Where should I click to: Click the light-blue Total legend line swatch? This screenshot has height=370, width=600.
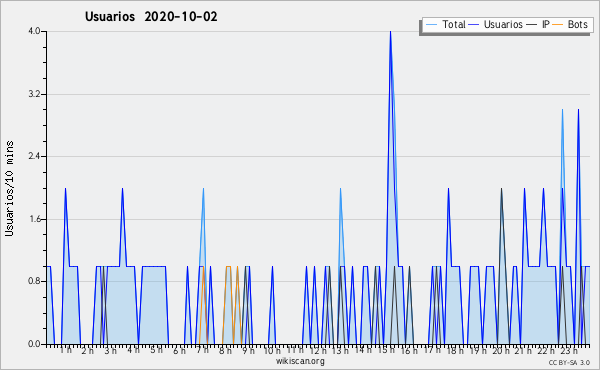pos(431,25)
